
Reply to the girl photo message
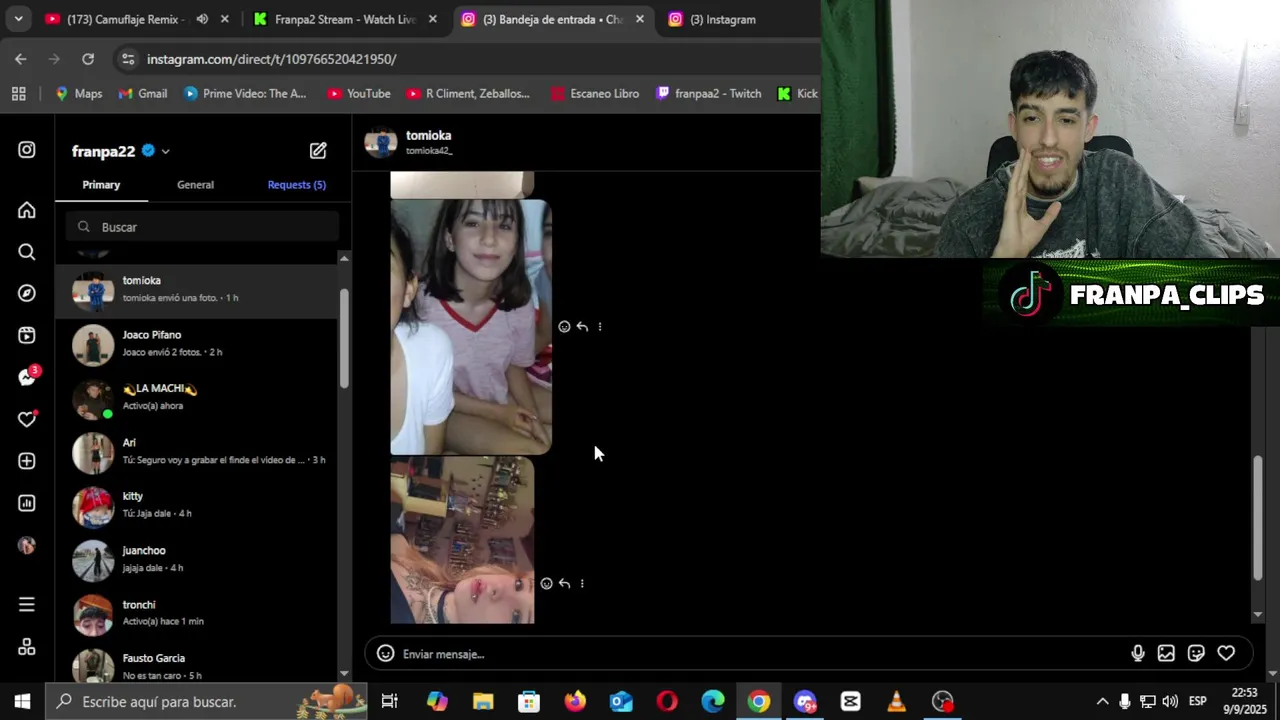[582, 327]
